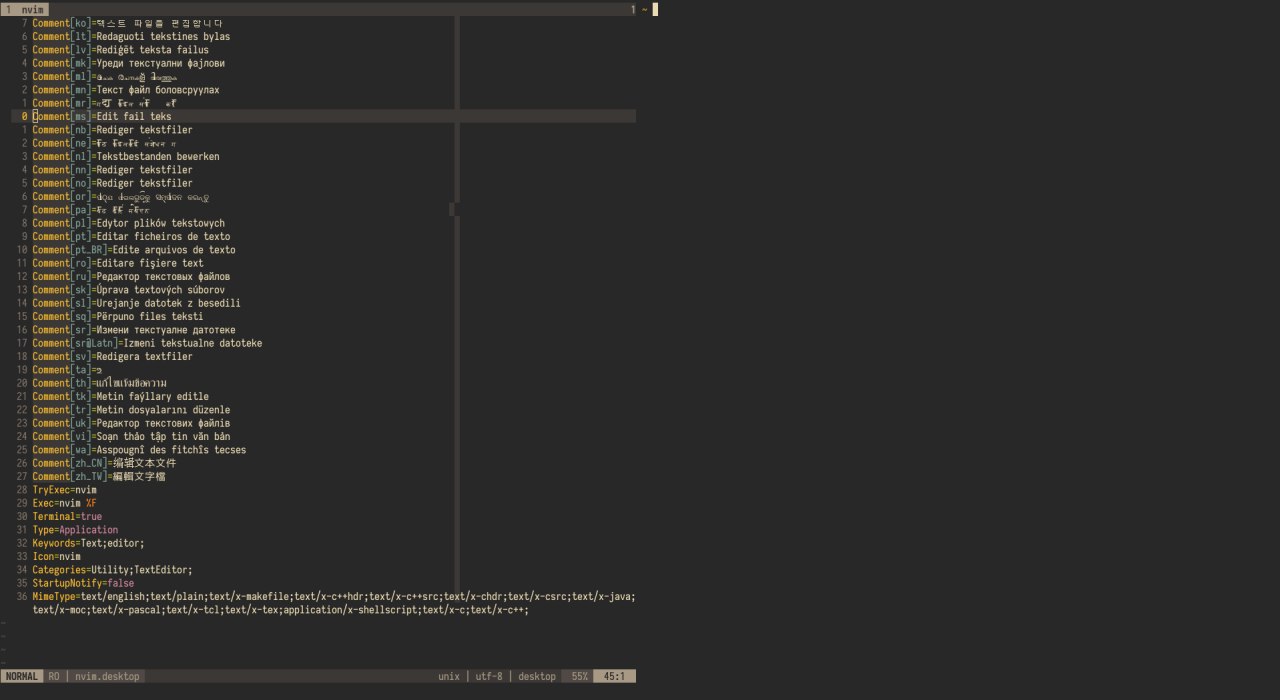Click the NORMAL mode indicator in statusline
The image size is (1280, 700).
click(22, 677)
